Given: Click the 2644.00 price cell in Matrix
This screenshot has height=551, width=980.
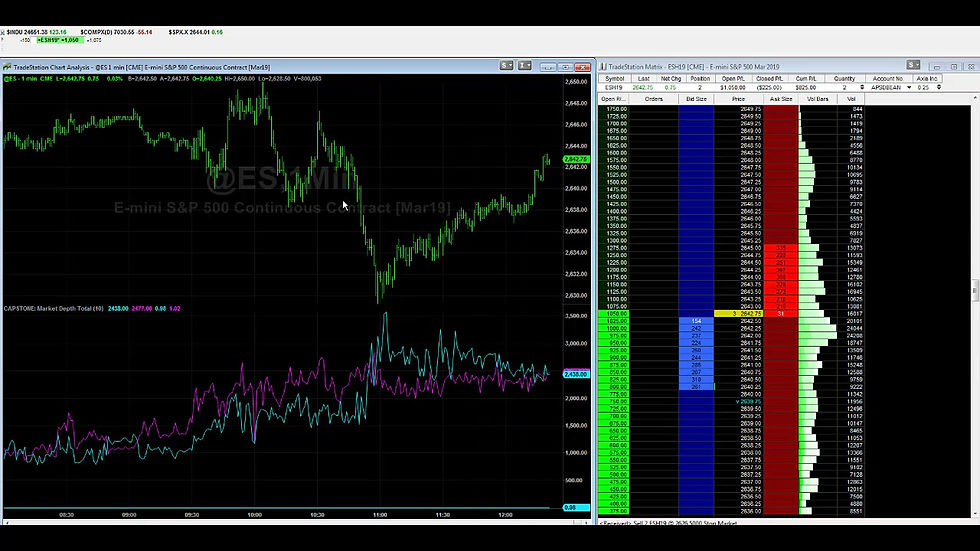Looking at the screenshot, I should 738,277.
